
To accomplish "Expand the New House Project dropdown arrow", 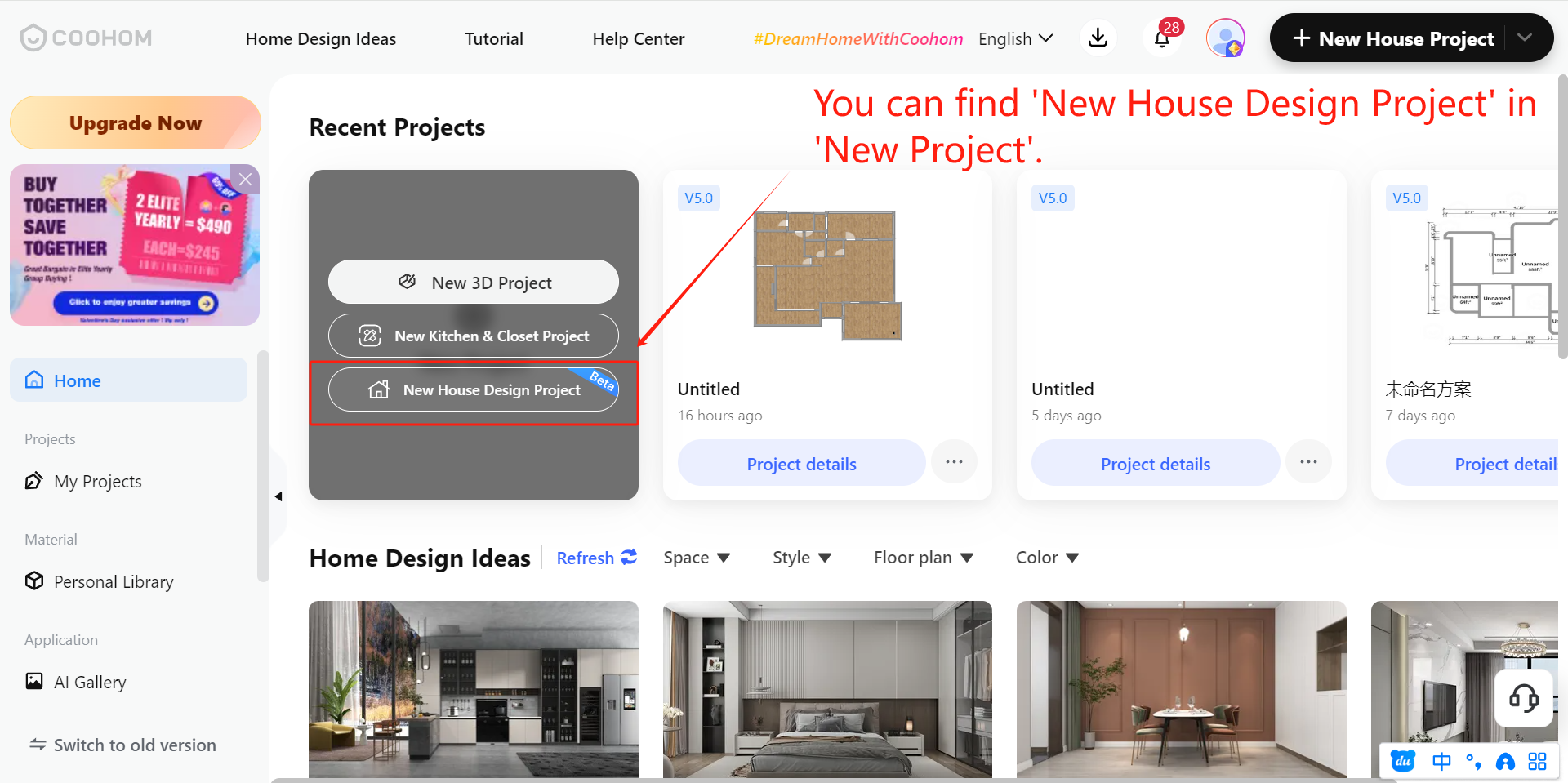I will point(1525,38).
